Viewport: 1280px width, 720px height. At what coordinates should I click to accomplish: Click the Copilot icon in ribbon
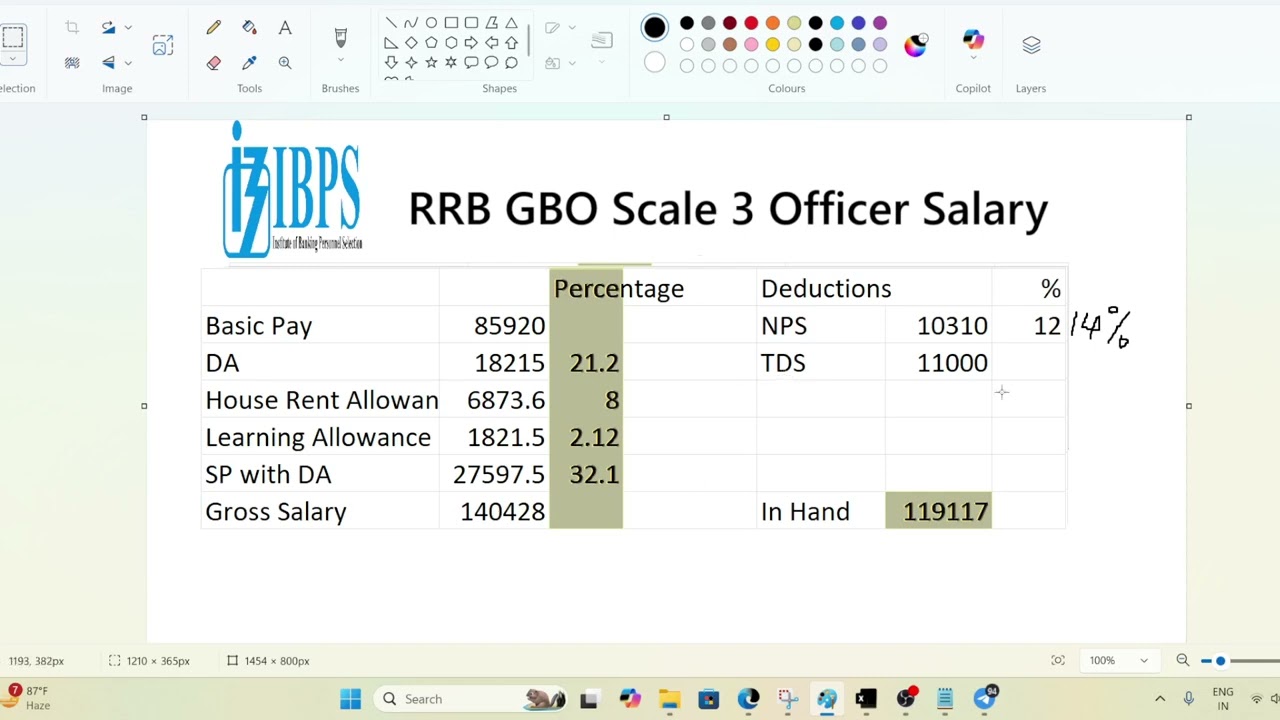(973, 39)
